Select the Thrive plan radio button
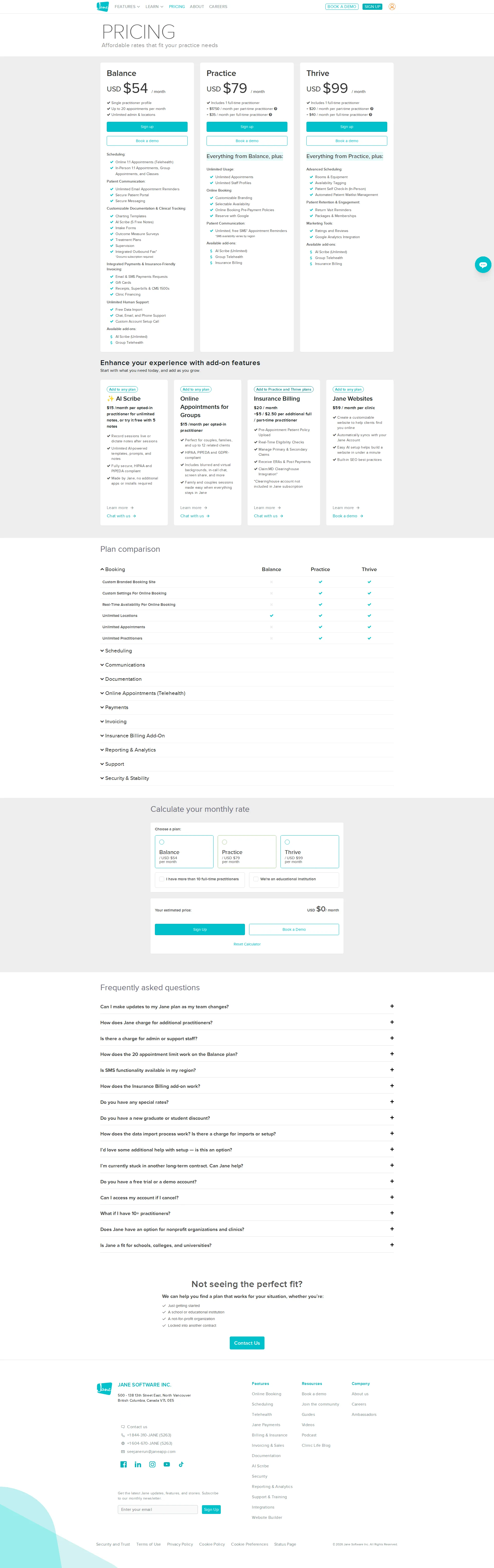 coord(287,842)
